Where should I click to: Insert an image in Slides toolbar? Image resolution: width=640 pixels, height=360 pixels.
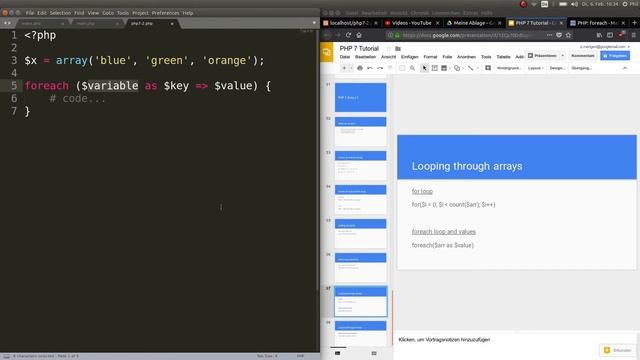[444, 68]
